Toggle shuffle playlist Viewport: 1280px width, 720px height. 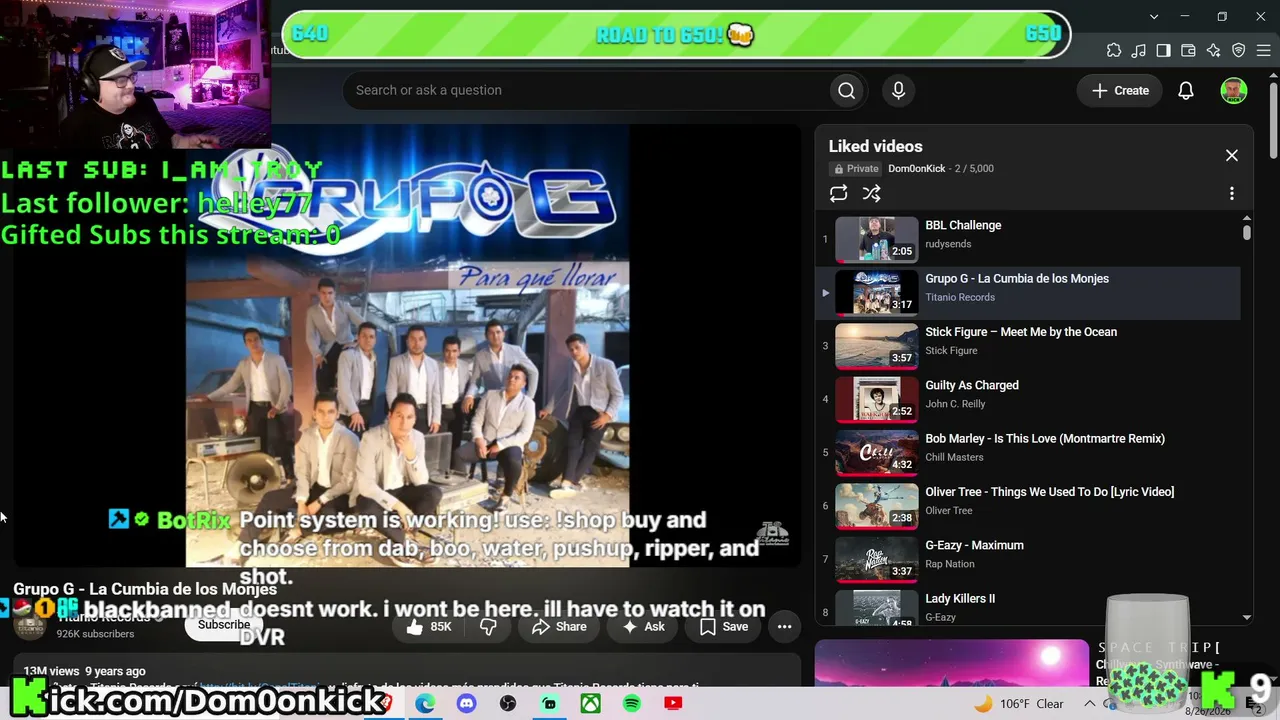pyautogui.click(x=872, y=194)
